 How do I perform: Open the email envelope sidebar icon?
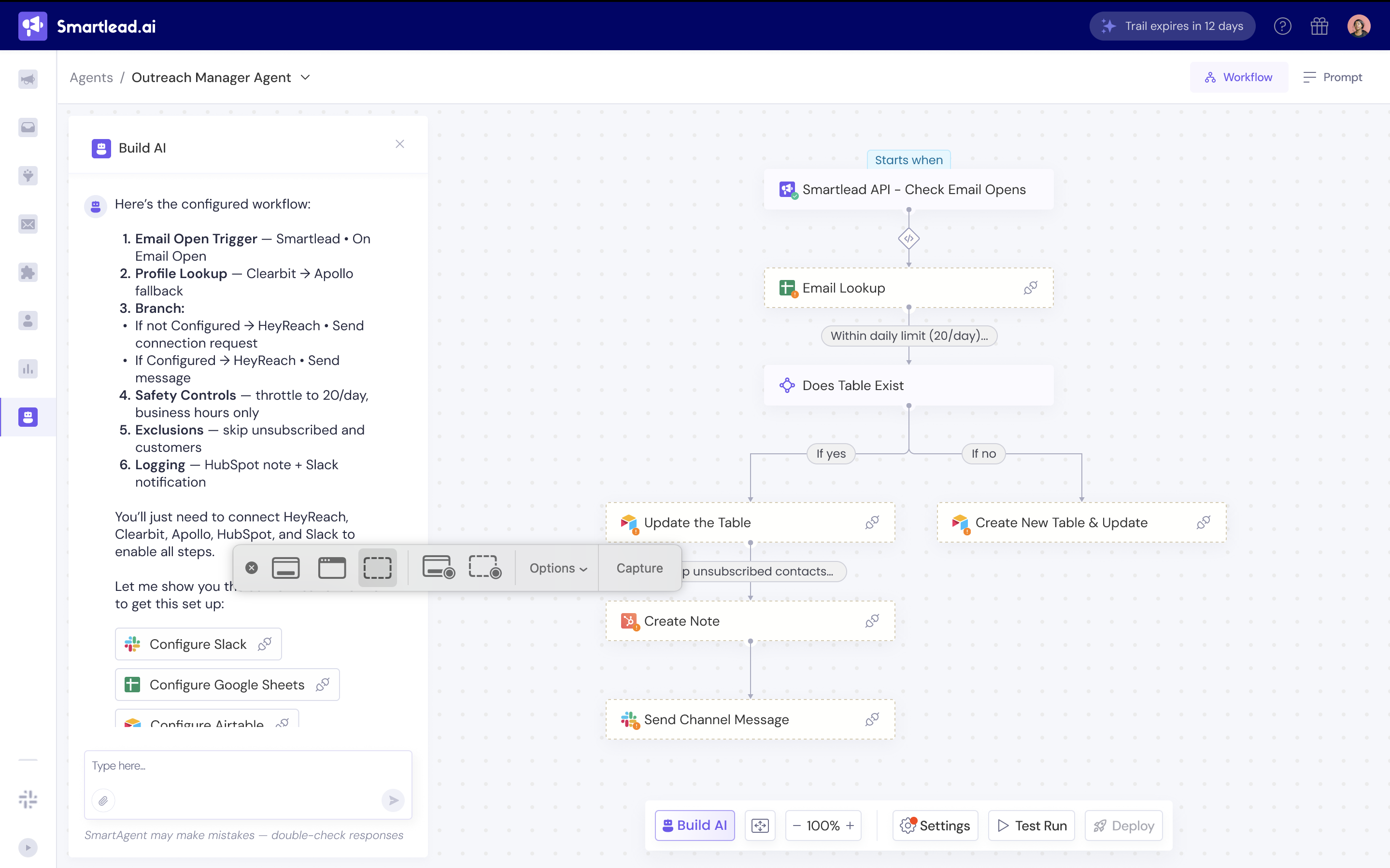coord(28,224)
